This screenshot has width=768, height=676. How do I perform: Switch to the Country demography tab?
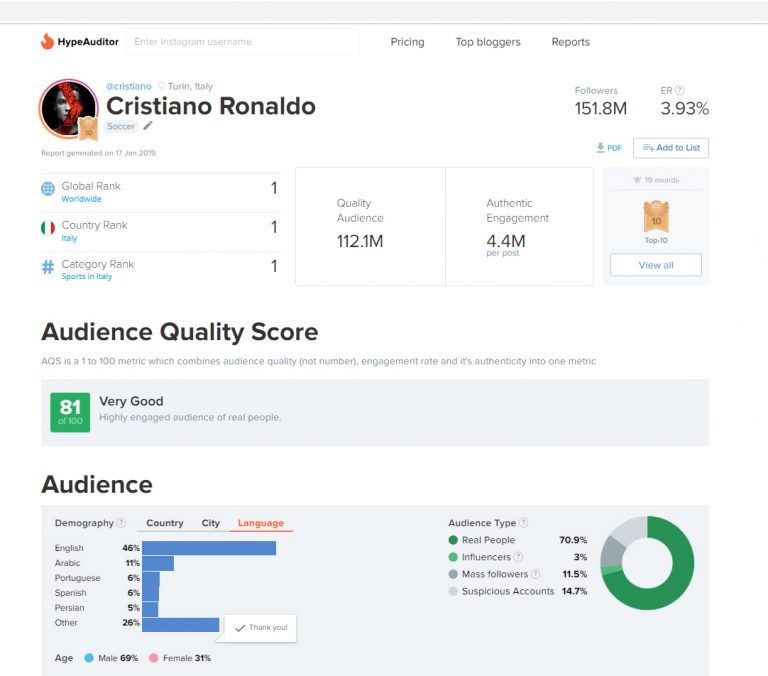coord(165,523)
